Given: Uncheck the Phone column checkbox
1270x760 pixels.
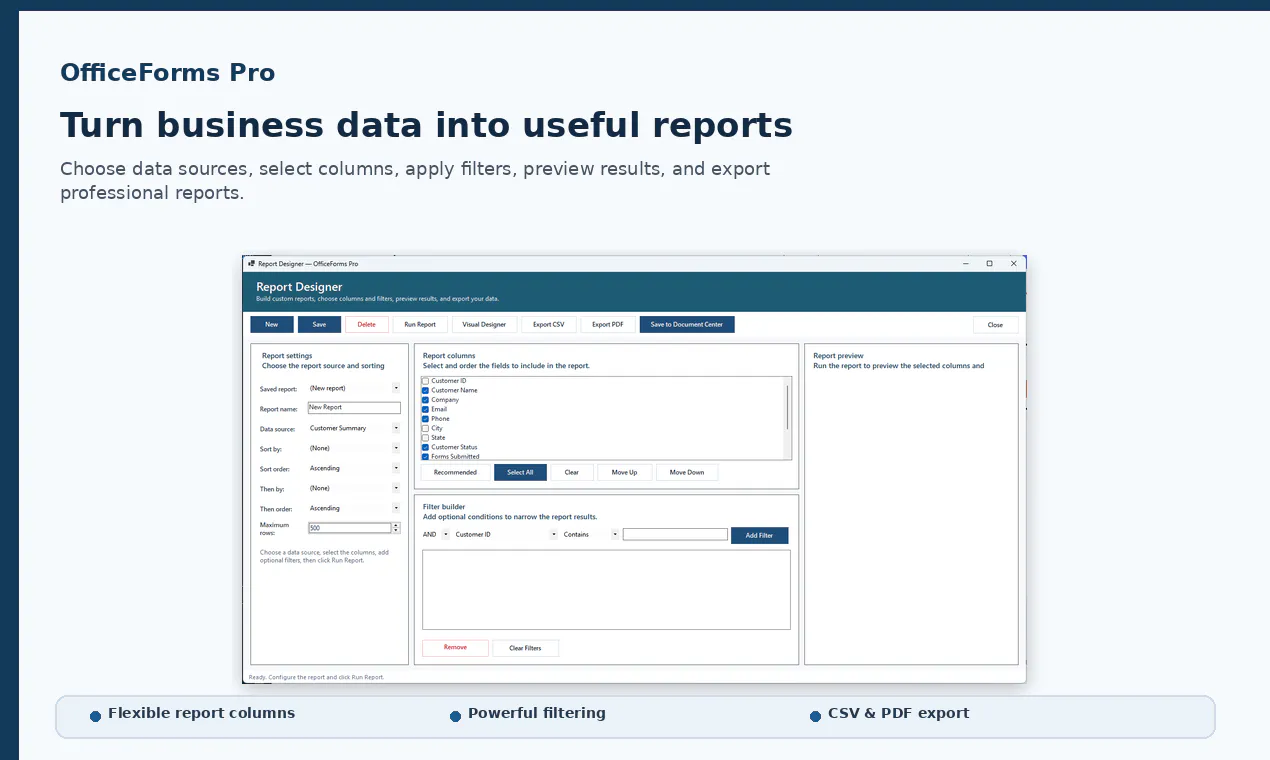Looking at the screenshot, I should point(425,419).
